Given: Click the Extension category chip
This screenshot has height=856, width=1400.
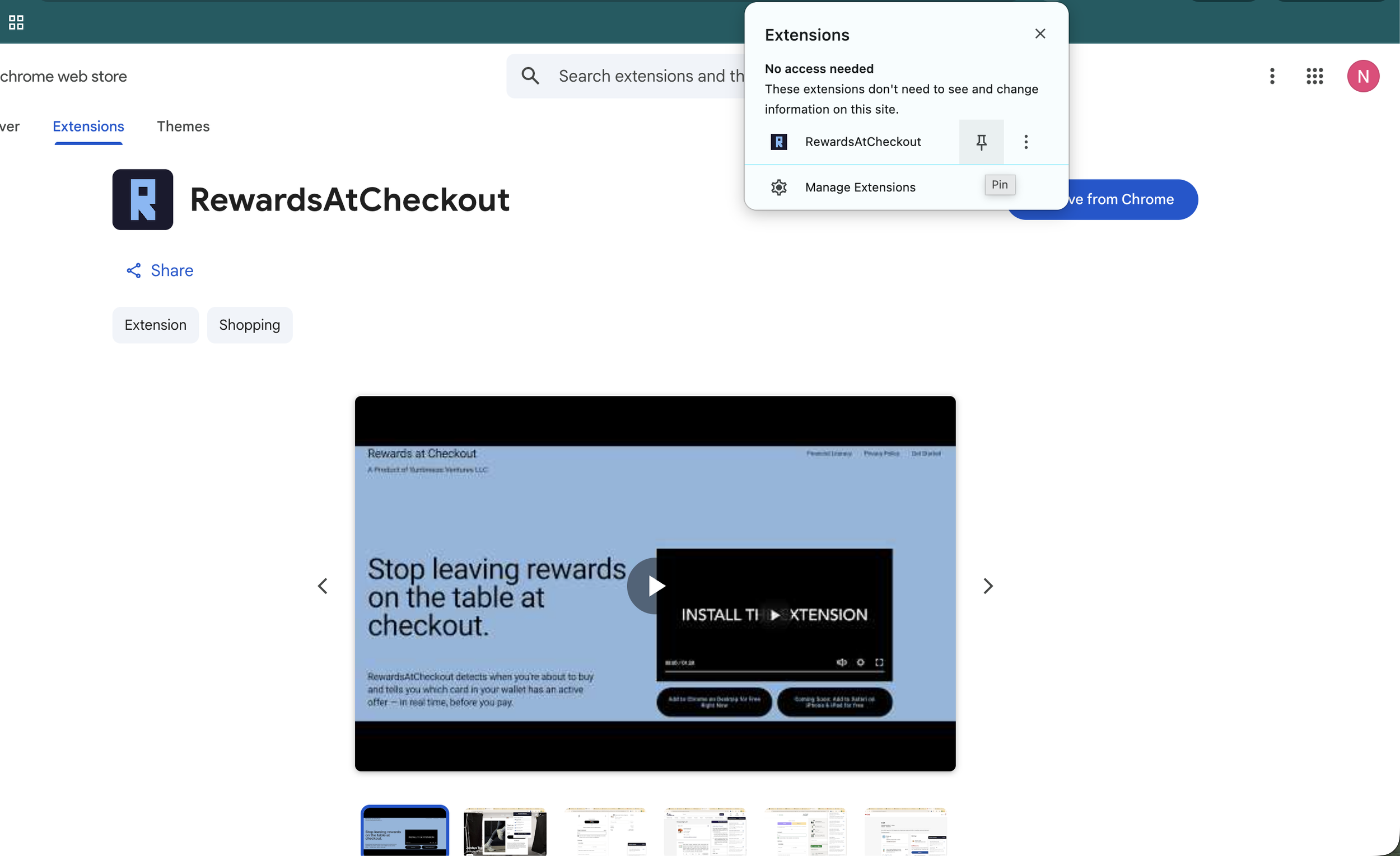Looking at the screenshot, I should point(155,325).
